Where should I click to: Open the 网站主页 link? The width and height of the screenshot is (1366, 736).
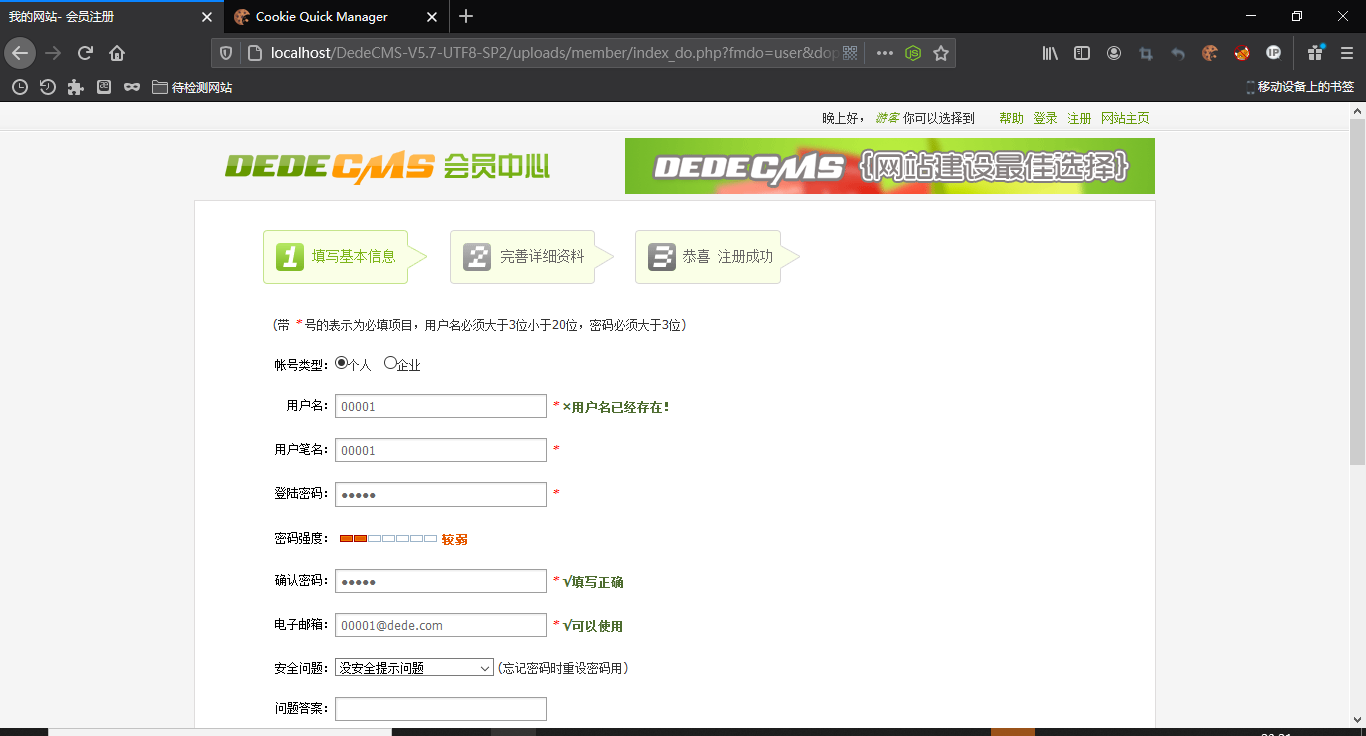[x=1125, y=117]
